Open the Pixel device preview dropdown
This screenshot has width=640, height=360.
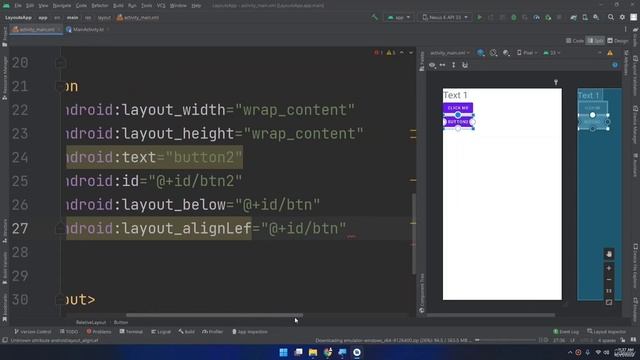click(x=527, y=53)
